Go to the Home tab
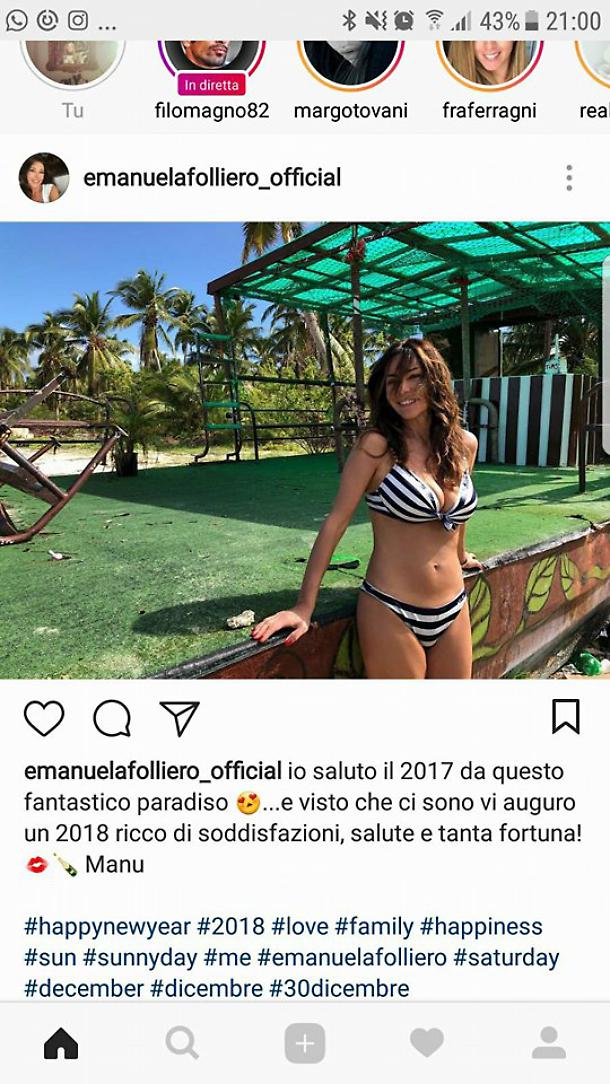The height and width of the screenshot is (1084, 610). 61,1043
